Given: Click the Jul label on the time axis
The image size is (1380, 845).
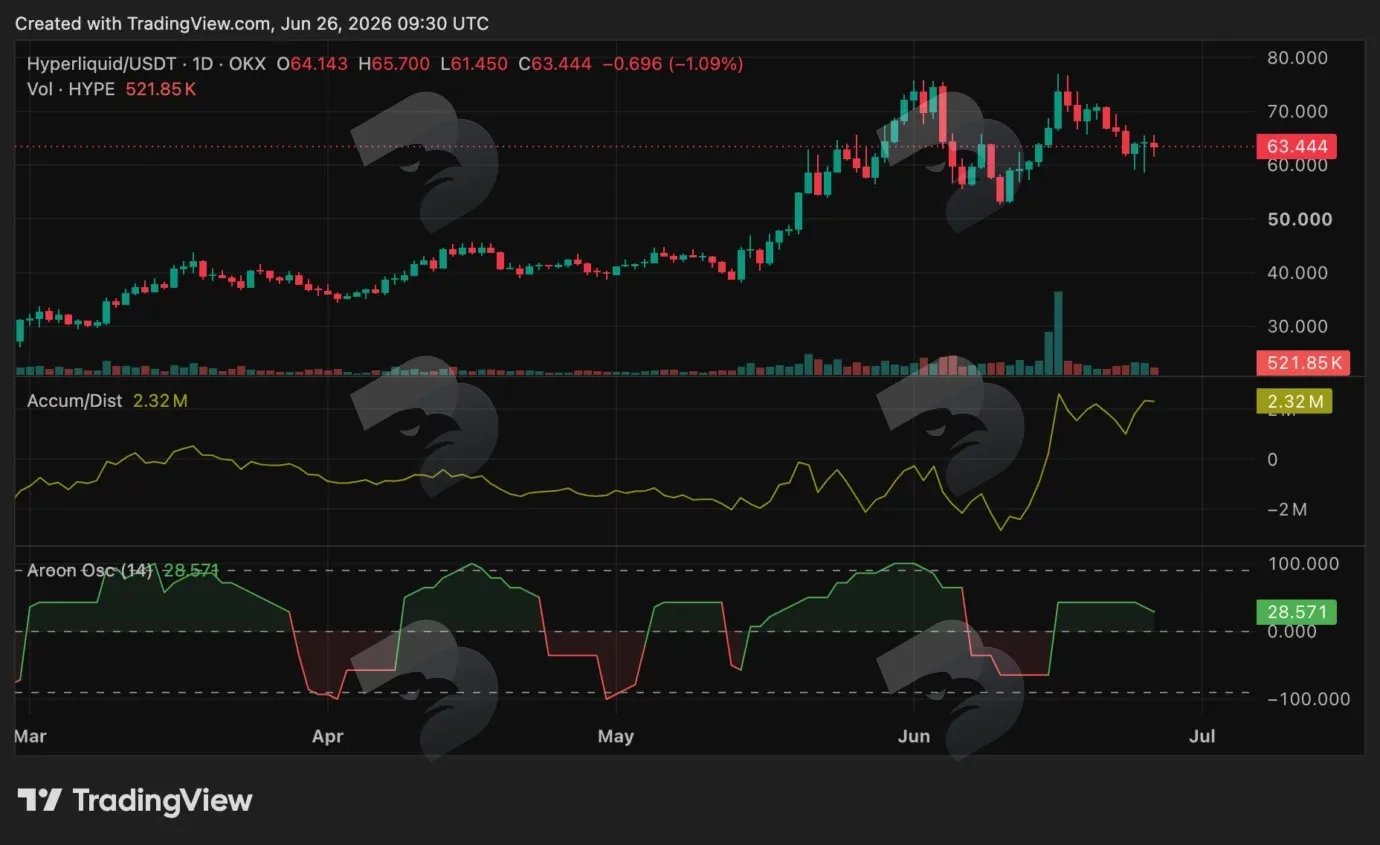Looking at the screenshot, I should pyautogui.click(x=1202, y=737).
